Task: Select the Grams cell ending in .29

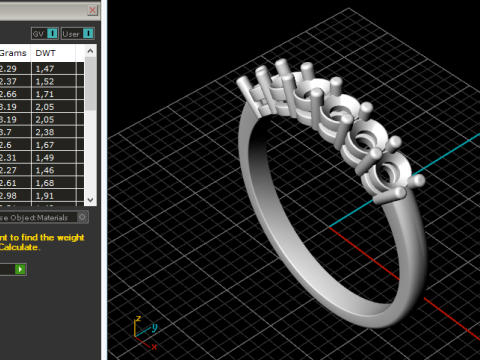Action: [x=15, y=69]
